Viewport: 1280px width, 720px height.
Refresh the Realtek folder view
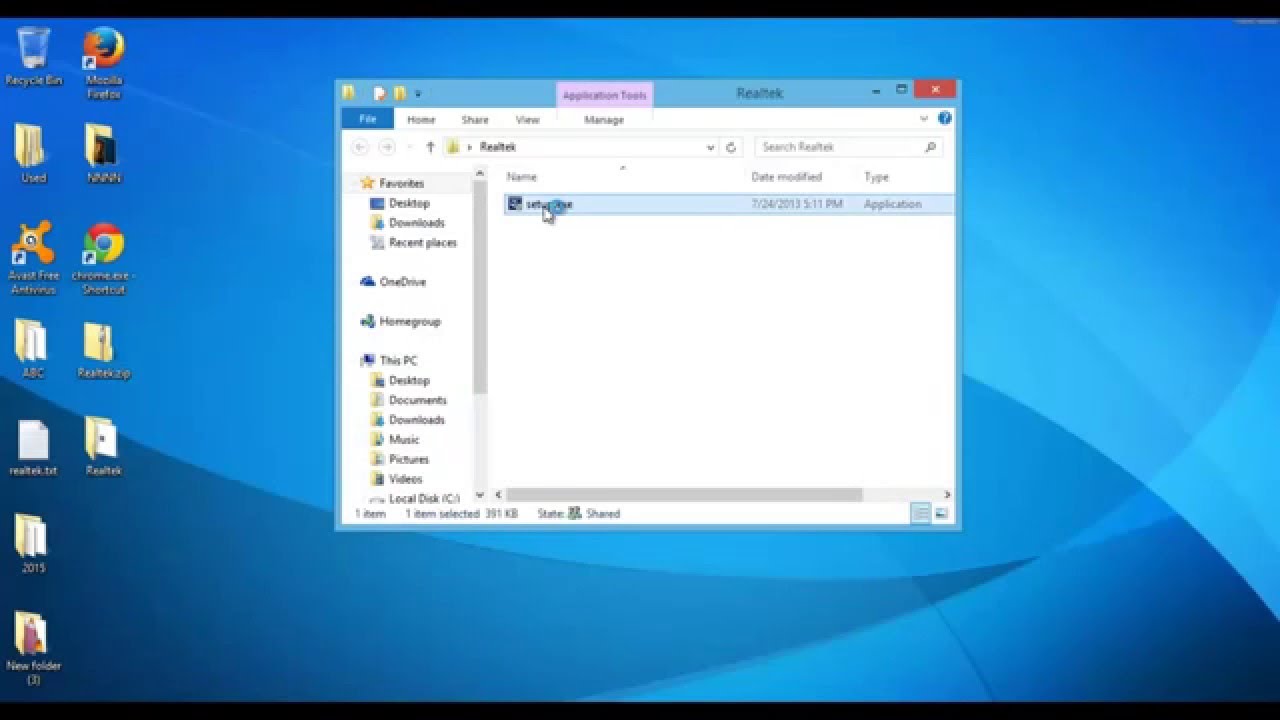pyautogui.click(x=731, y=147)
